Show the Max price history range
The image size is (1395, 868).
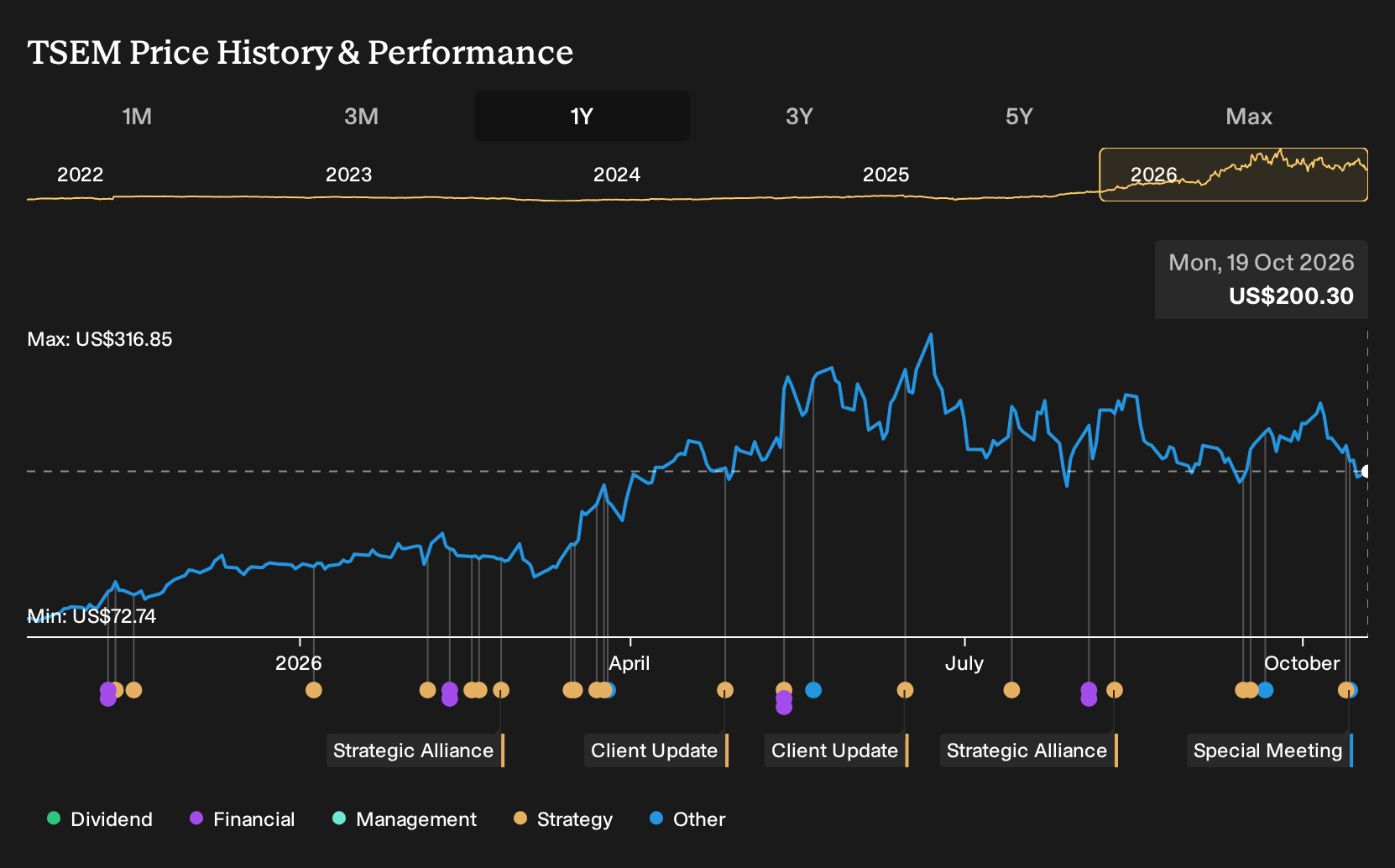pos(1249,116)
